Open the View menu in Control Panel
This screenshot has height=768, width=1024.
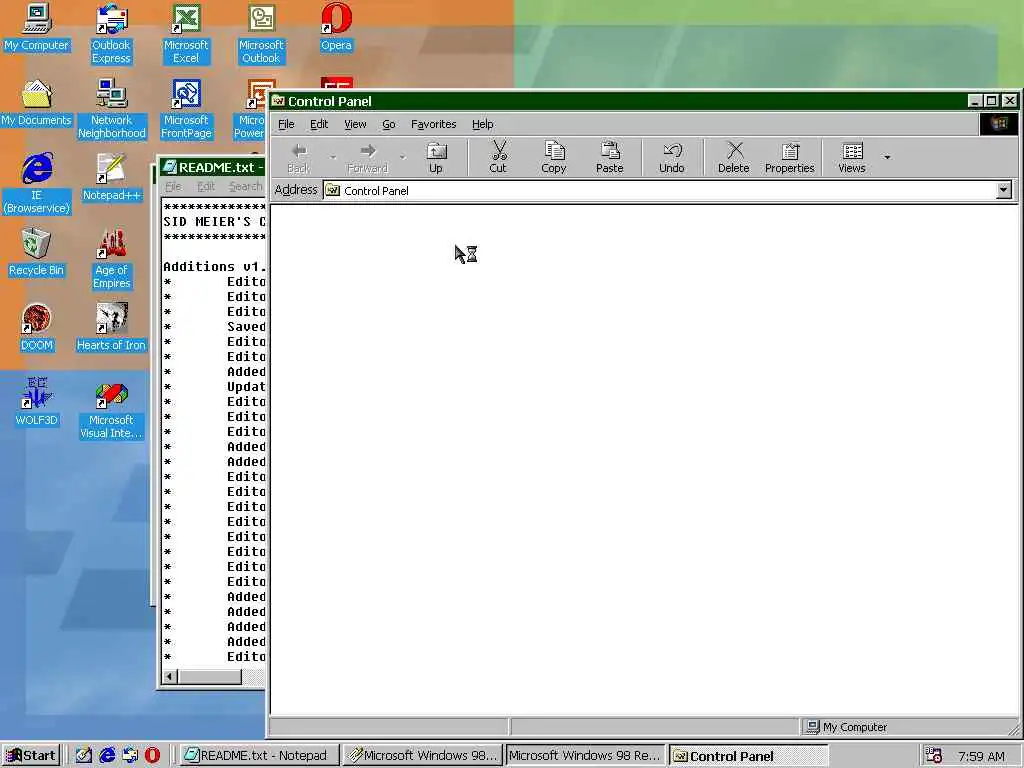point(355,124)
